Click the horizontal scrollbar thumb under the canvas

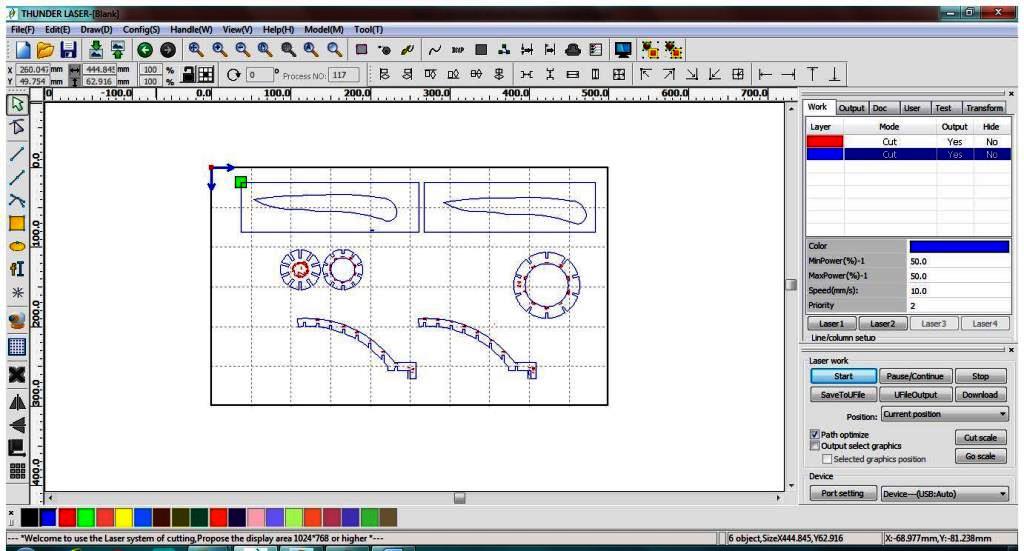tap(460, 498)
